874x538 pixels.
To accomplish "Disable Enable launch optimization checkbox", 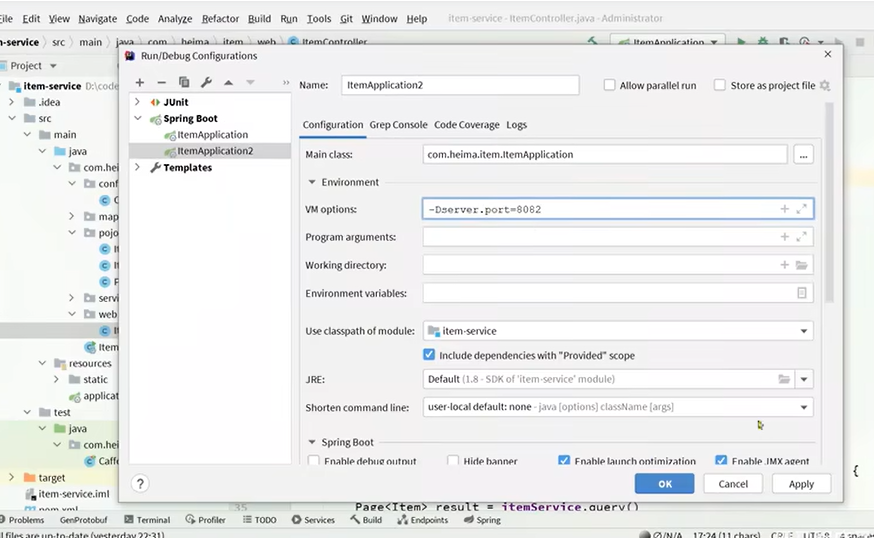I will pos(564,461).
